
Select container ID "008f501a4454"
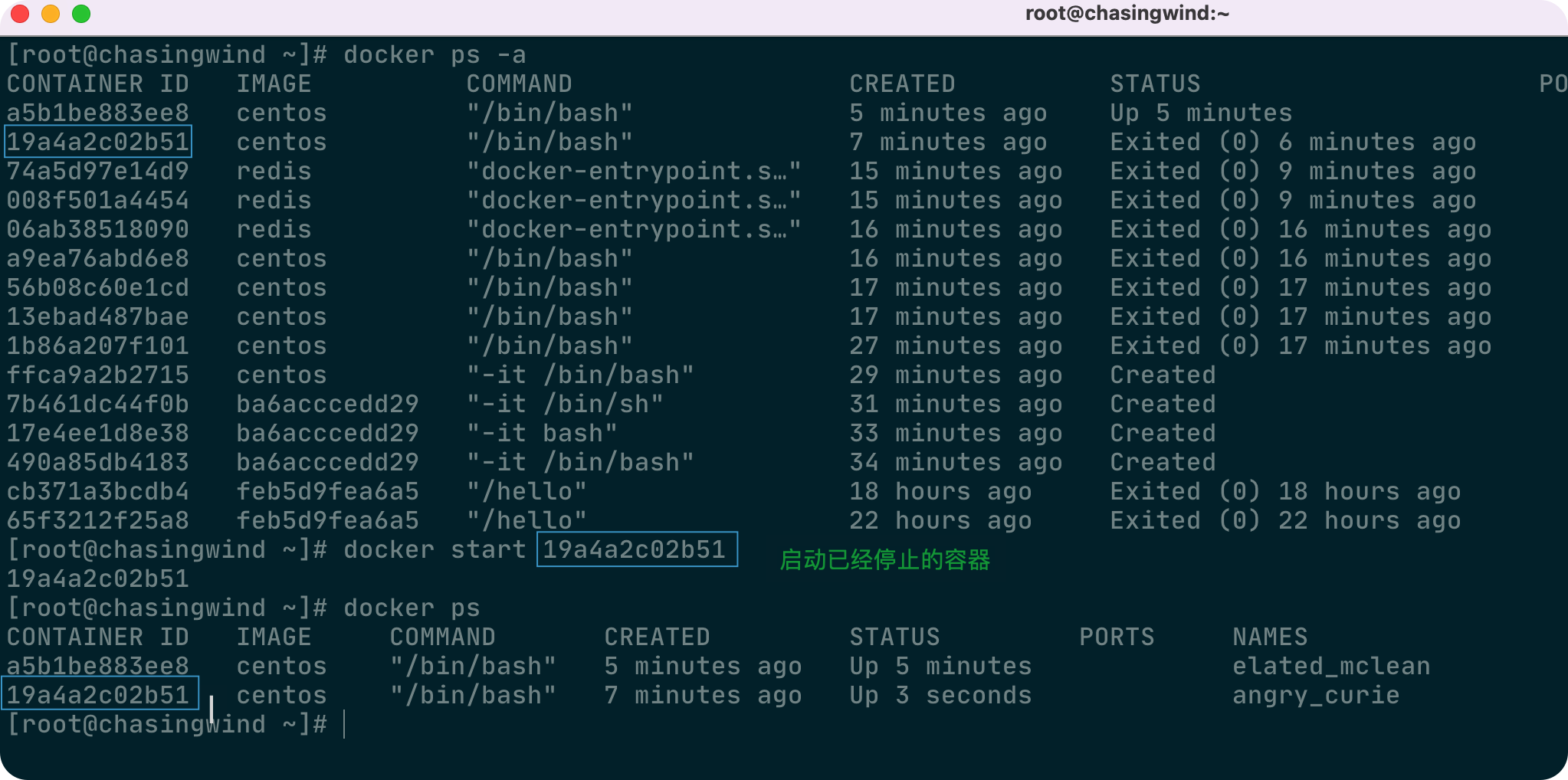[x=98, y=200]
